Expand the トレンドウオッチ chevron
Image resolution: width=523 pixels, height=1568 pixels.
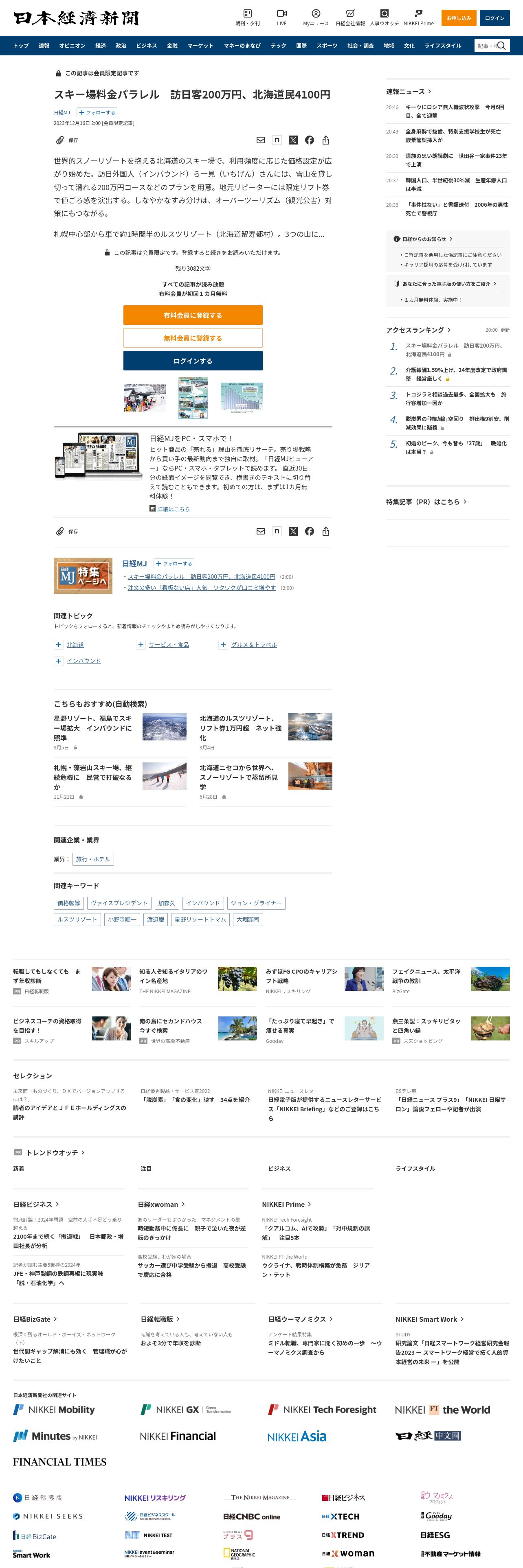83,1152
